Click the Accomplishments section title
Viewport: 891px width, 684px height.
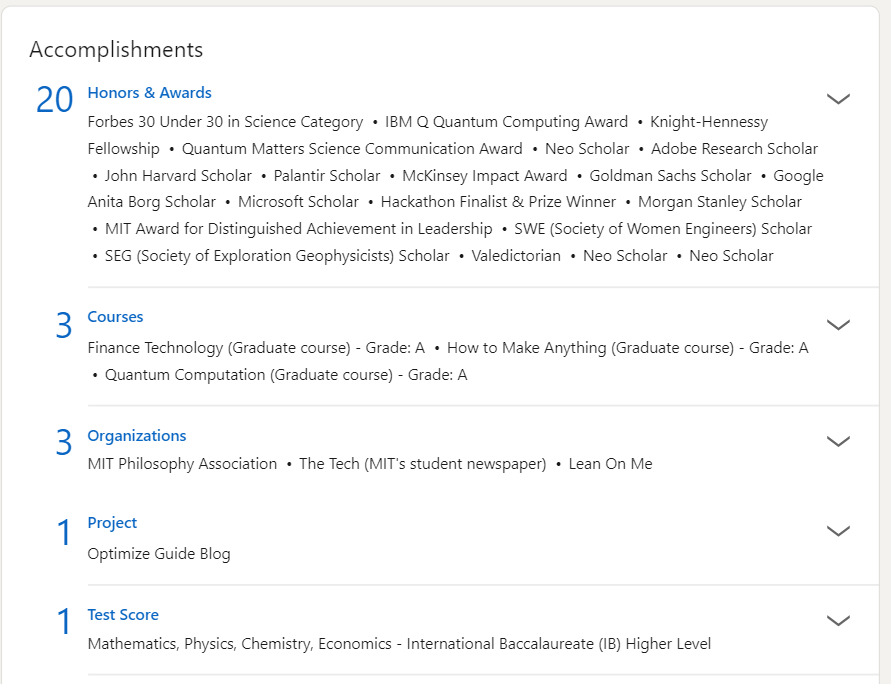(116, 49)
